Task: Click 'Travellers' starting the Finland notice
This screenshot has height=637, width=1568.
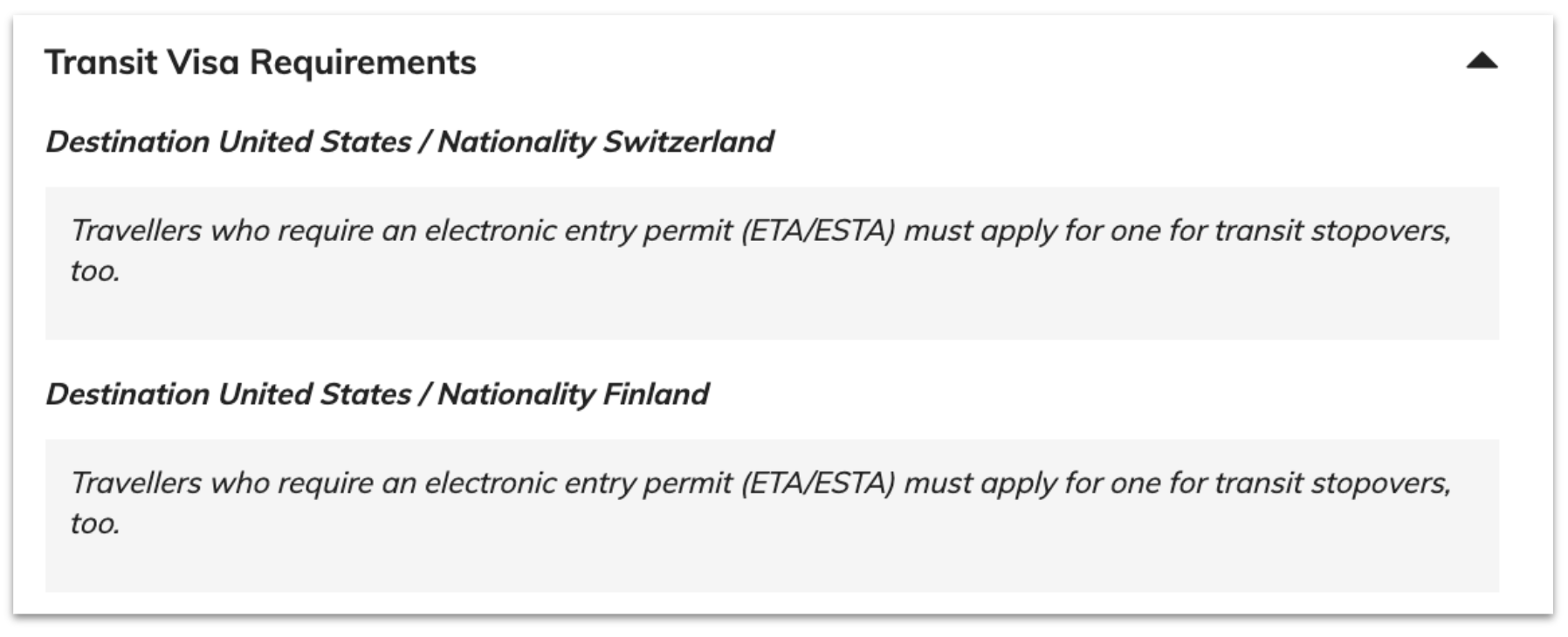Action: click(135, 483)
